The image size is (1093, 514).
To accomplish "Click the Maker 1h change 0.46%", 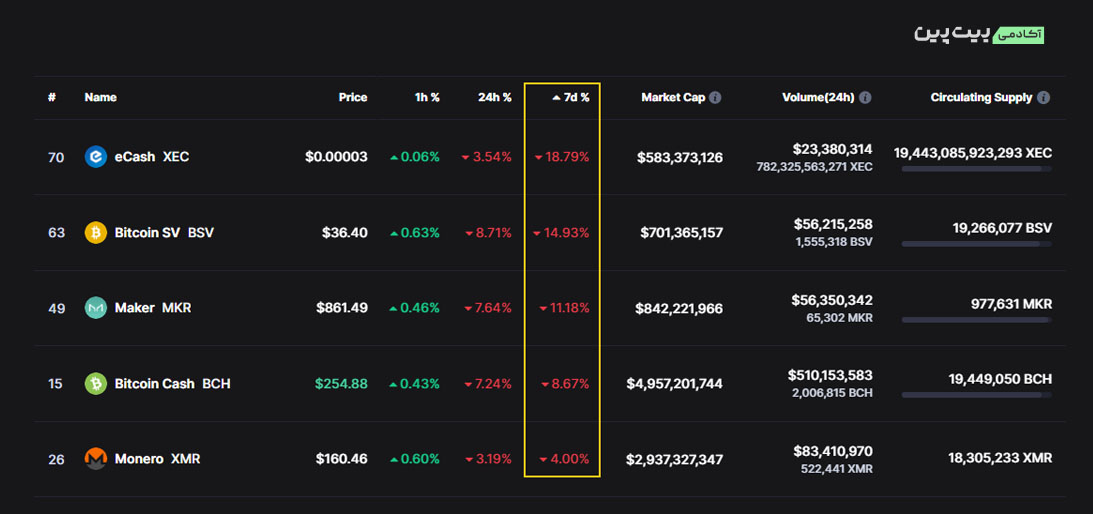I will pyautogui.click(x=415, y=308).
